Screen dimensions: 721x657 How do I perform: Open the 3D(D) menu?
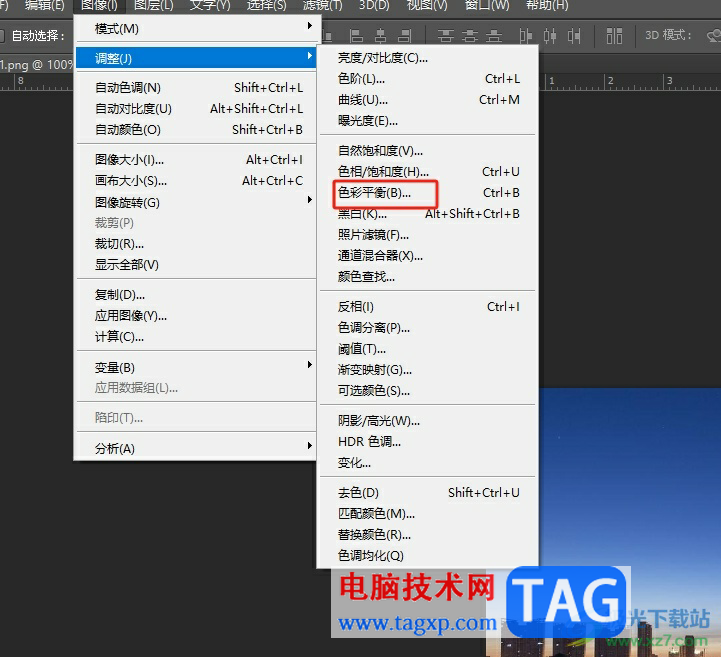[x=374, y=6]
